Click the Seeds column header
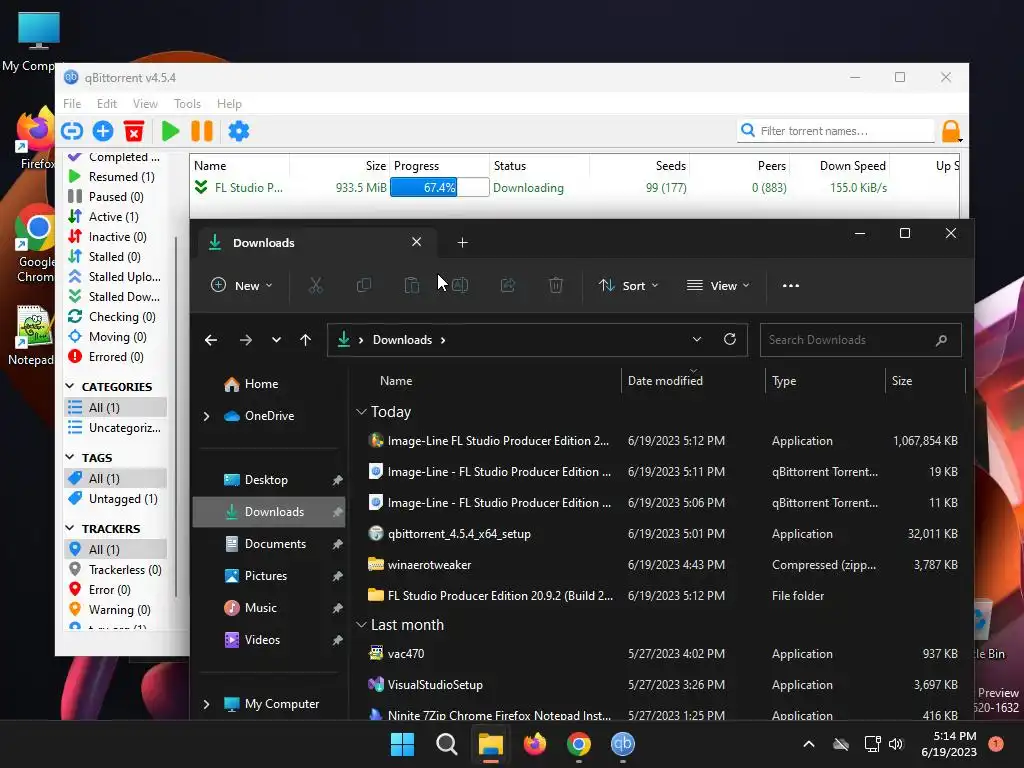Image resolution: width=1024 pixels, height=768 pixels. coord(671,166)
